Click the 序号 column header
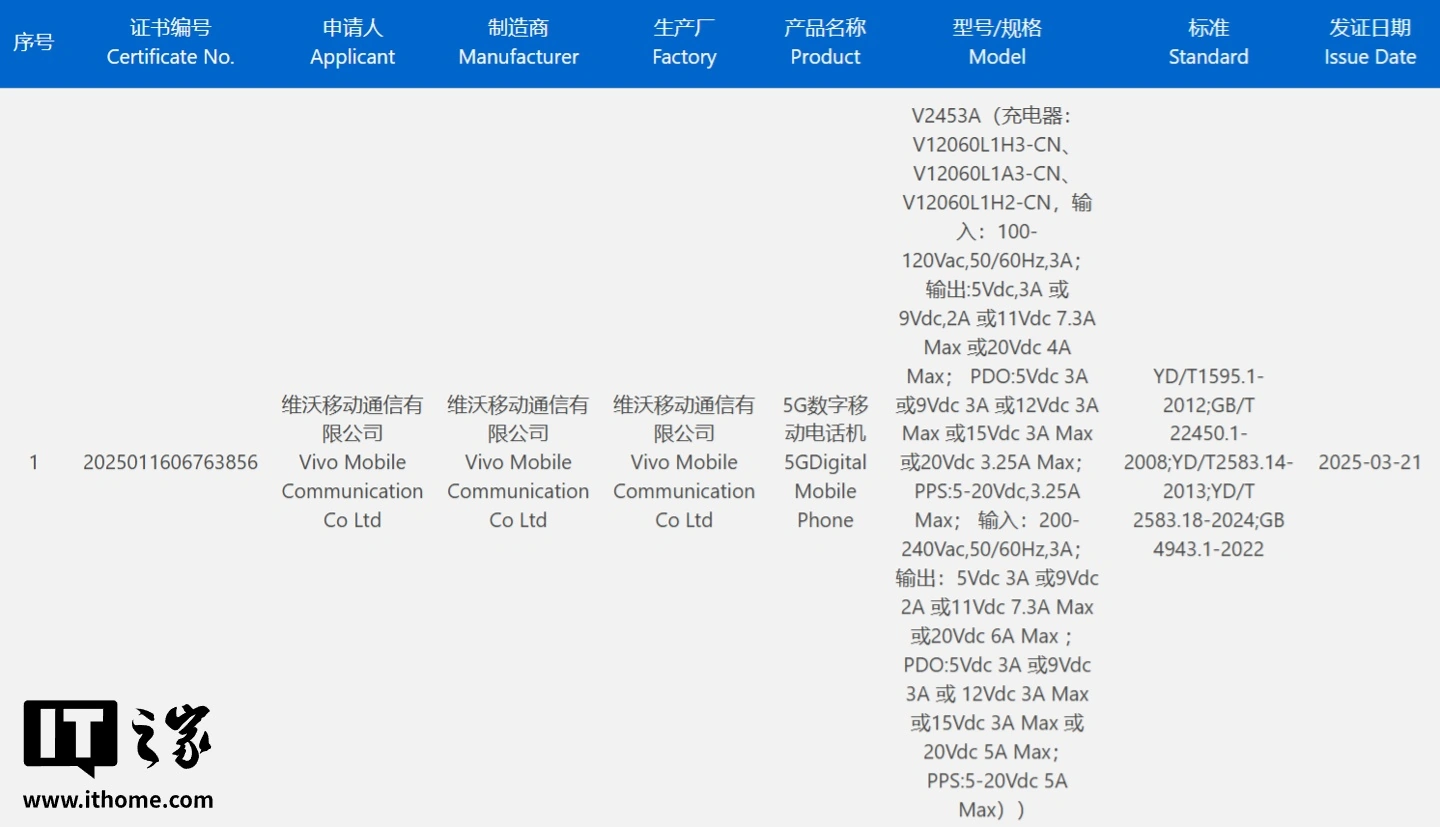This screenshot has width=1440, height=827. [x=33, y=43]
